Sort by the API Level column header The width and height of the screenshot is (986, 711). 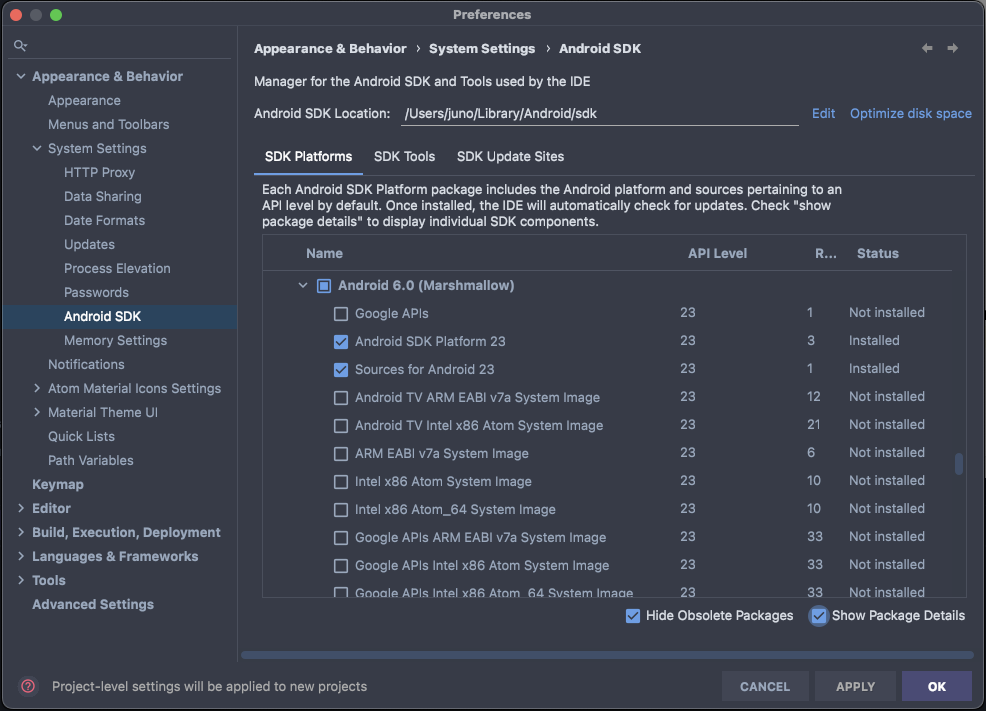click(717, 253)
